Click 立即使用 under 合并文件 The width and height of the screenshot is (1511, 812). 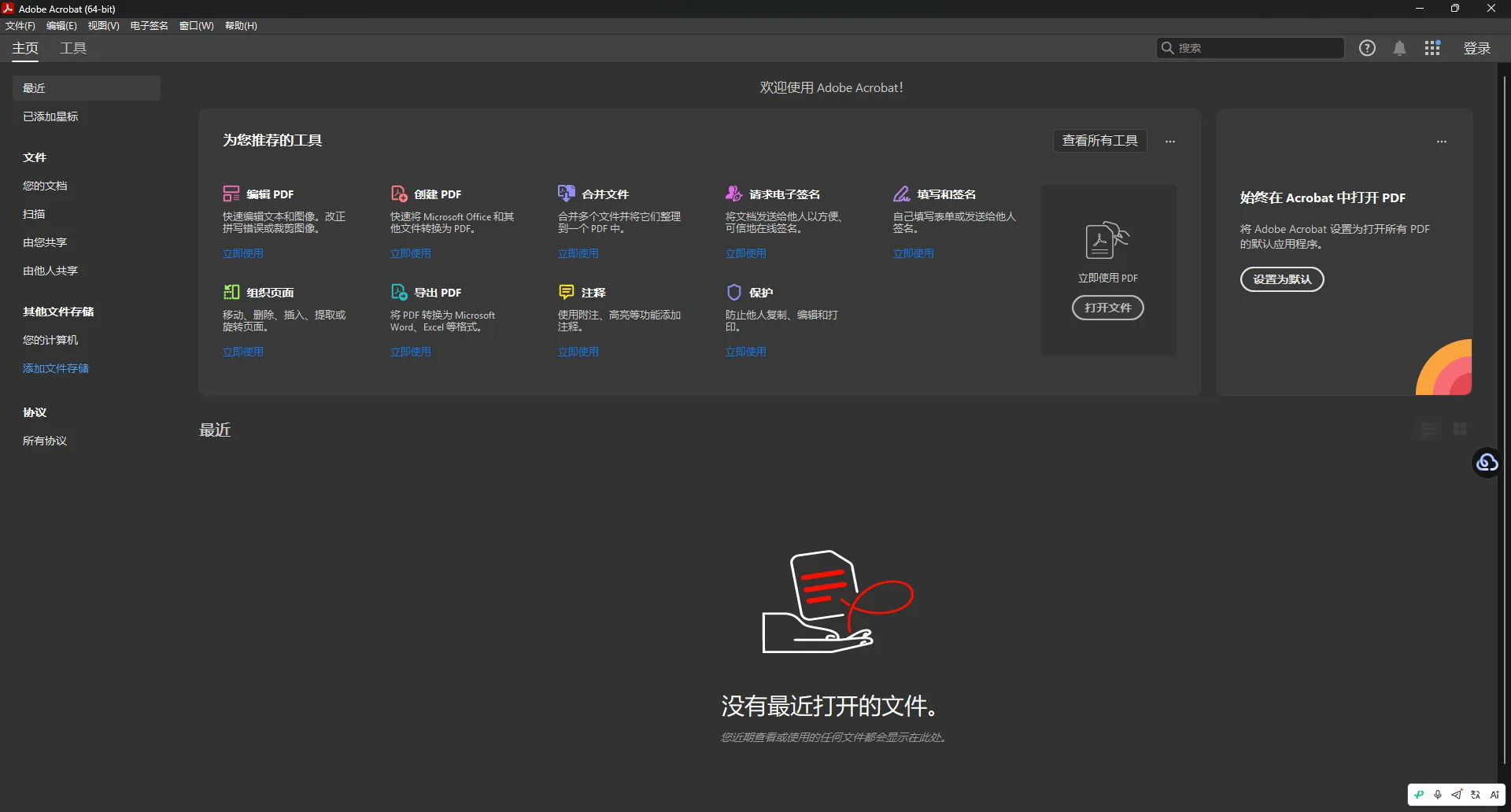coord(578,253)
